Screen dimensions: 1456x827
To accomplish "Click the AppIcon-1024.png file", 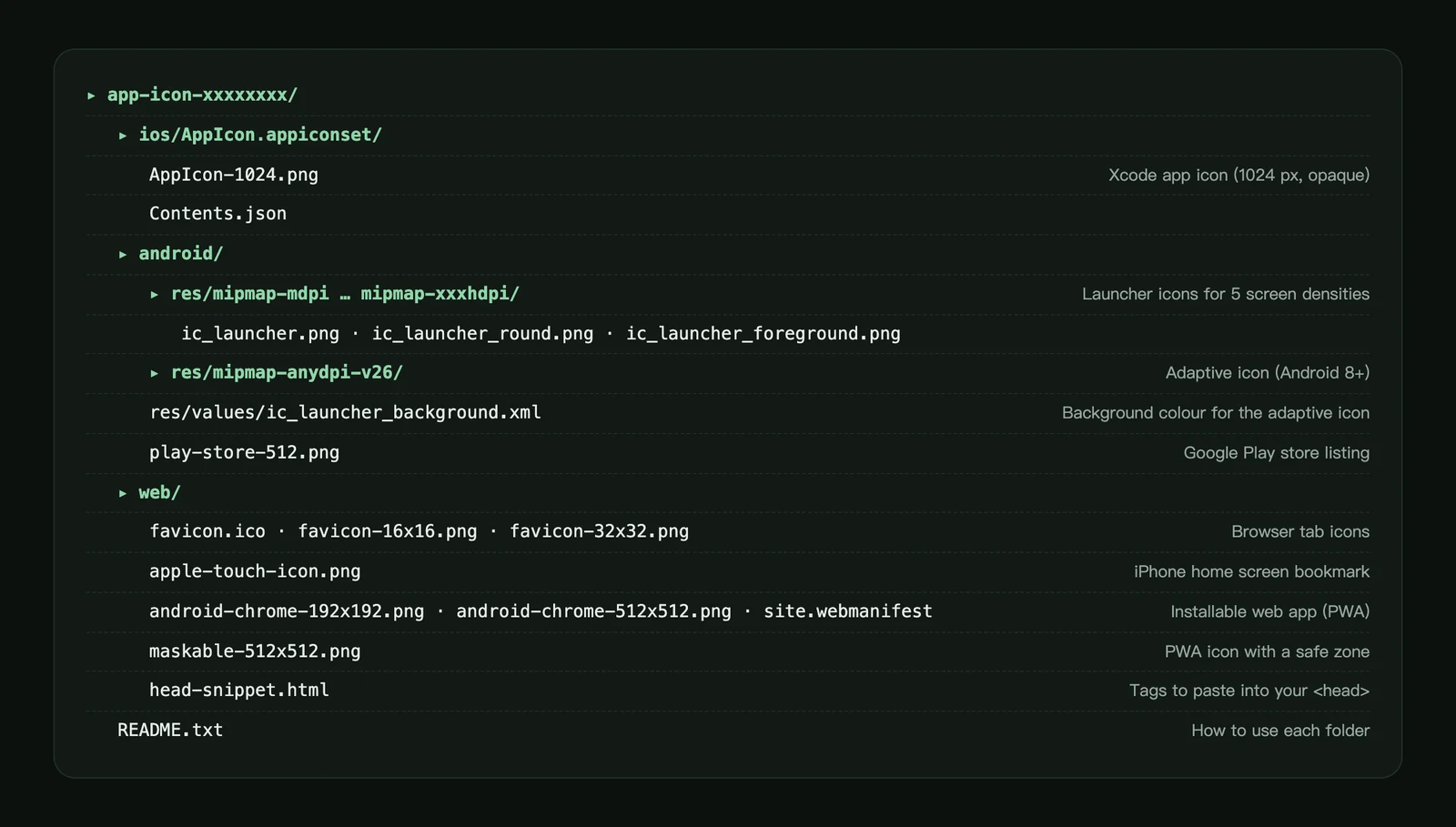I will pyautogui.click(x=234, y=175).
